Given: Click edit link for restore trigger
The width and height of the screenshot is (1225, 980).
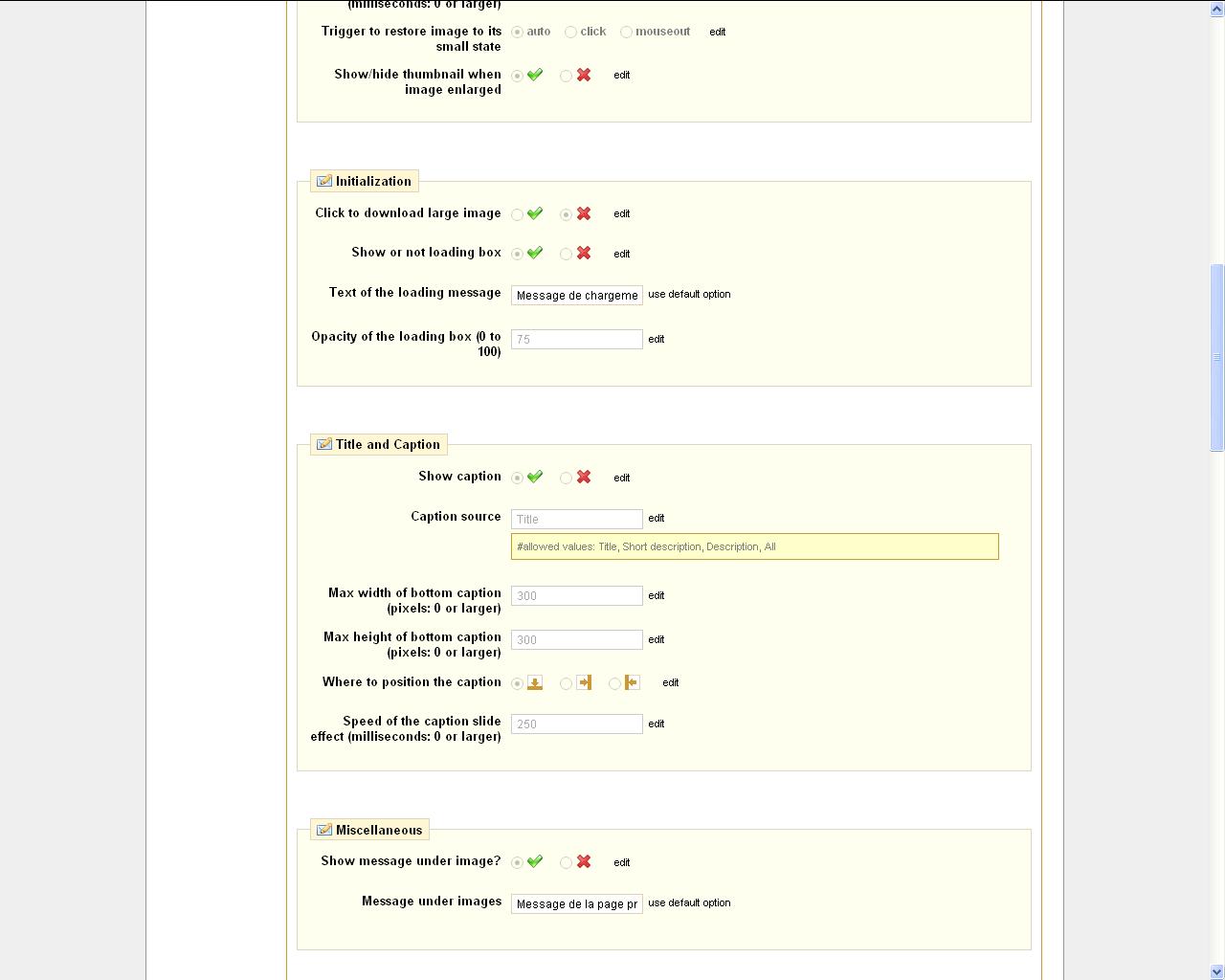Looking at the screenshot, I should (717, 32).
